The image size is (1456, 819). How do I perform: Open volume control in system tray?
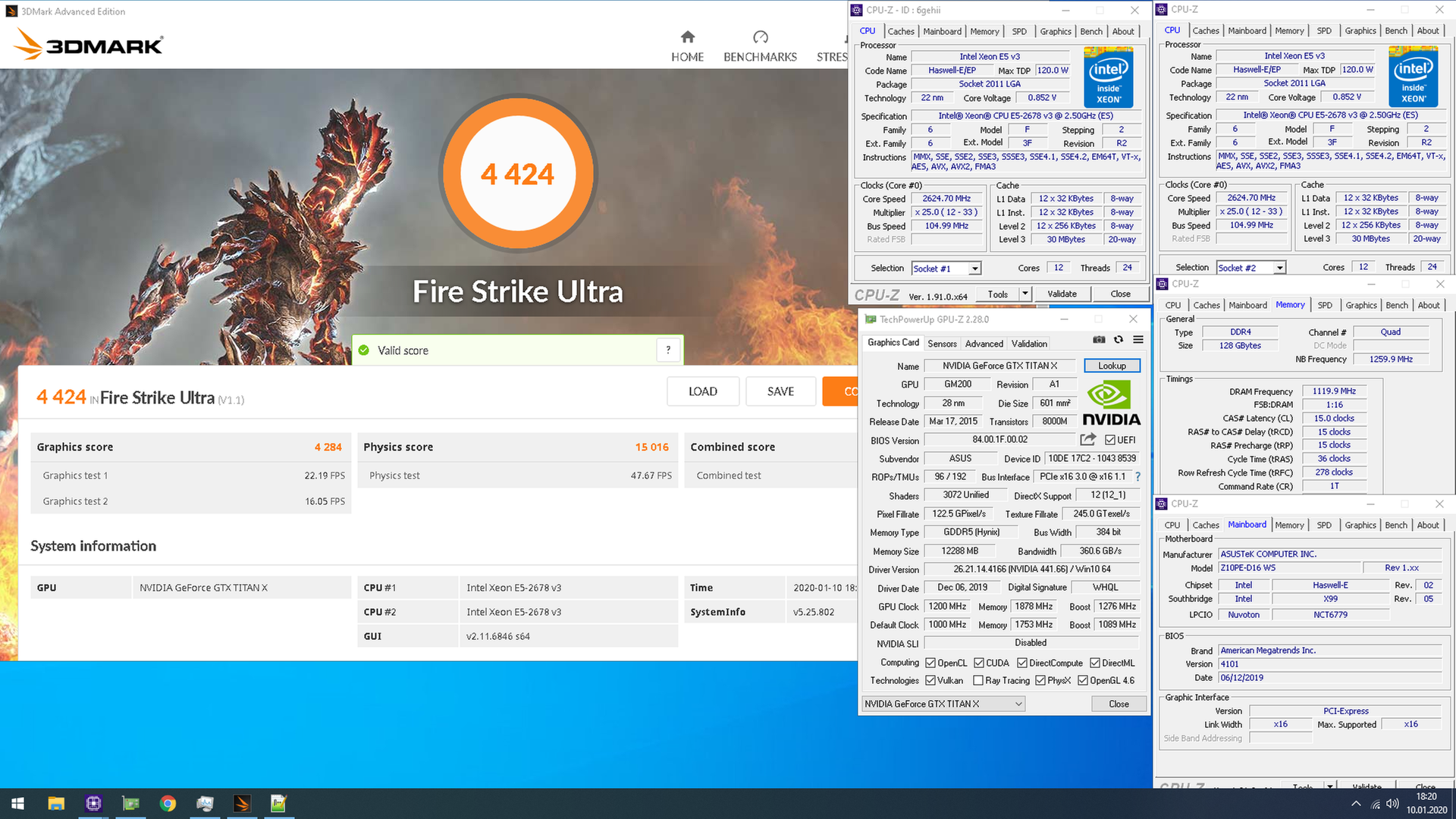[x=1392, y=804]
